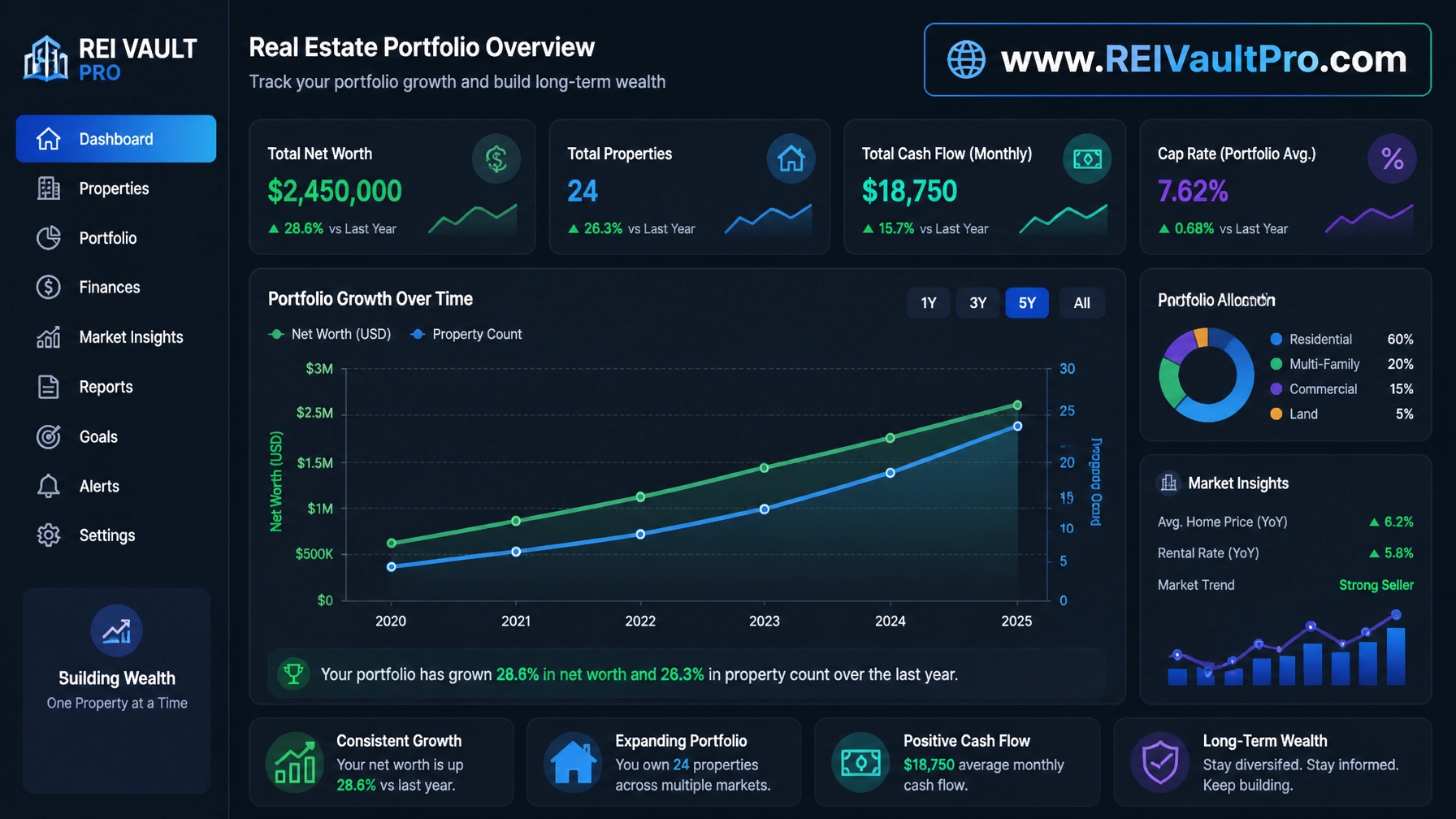Viewport: 1456px width, 819px height.
Task: Switch chart range to 1Y
Action: [929, 303]
